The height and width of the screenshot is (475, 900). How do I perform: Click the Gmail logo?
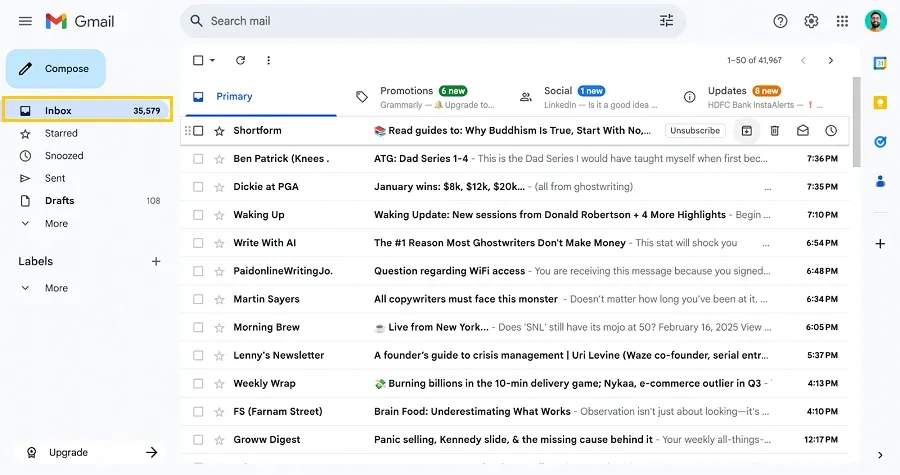[x=80, y=21]
